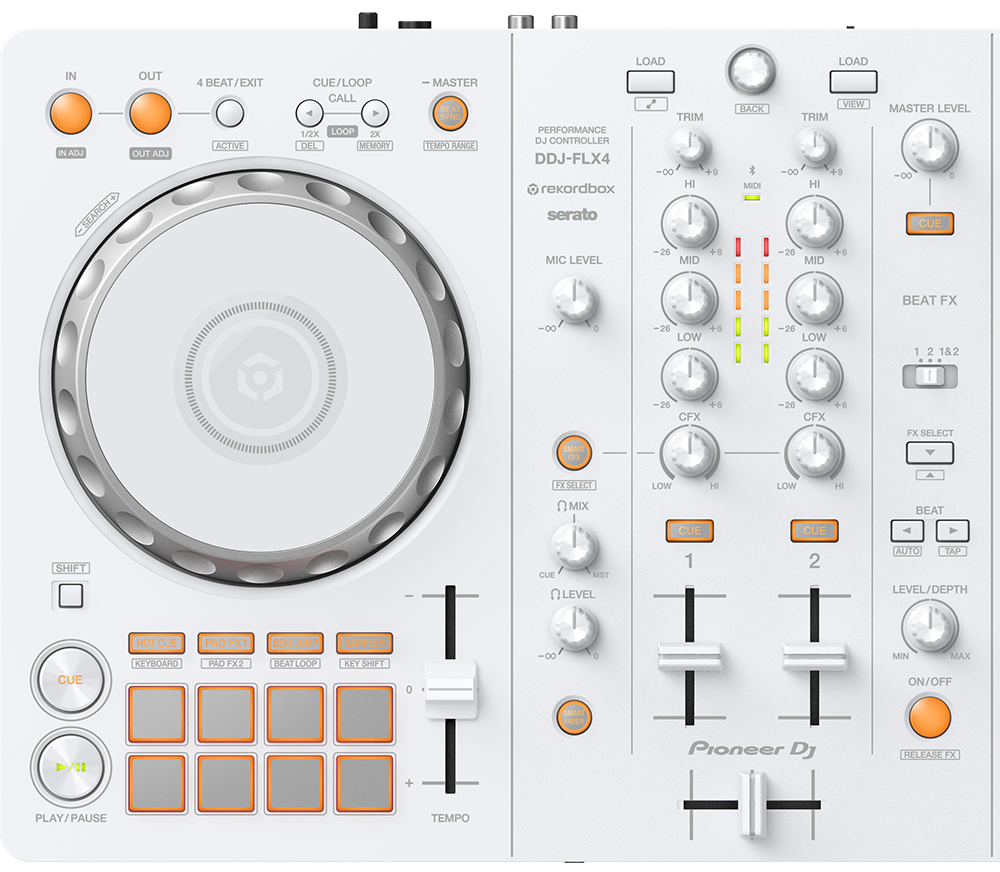Switch to SAMPLER pad mode
The height and width of the screenshot is (872, 1000).
point(364,643)
